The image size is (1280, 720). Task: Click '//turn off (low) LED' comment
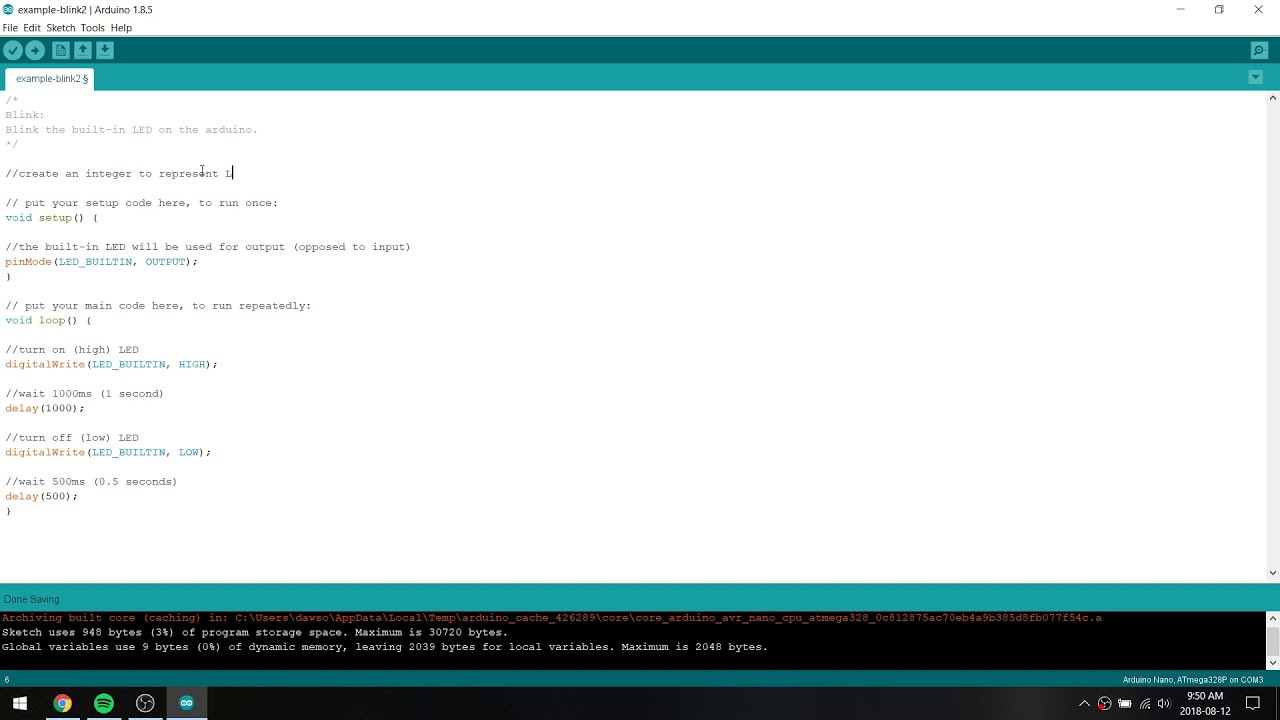72,437
